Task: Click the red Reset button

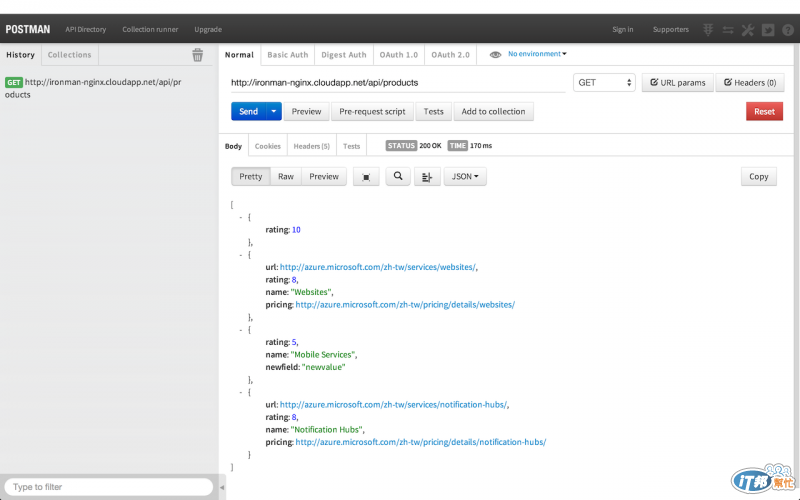Action: [764, 111]
